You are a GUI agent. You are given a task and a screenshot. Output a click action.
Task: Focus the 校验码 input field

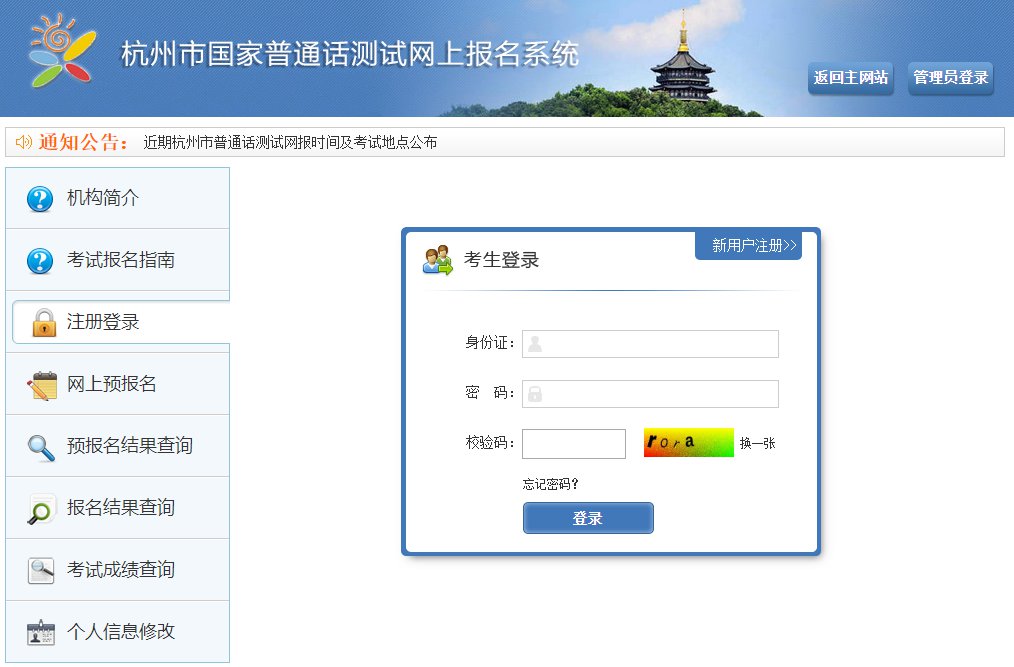(574, 444)
